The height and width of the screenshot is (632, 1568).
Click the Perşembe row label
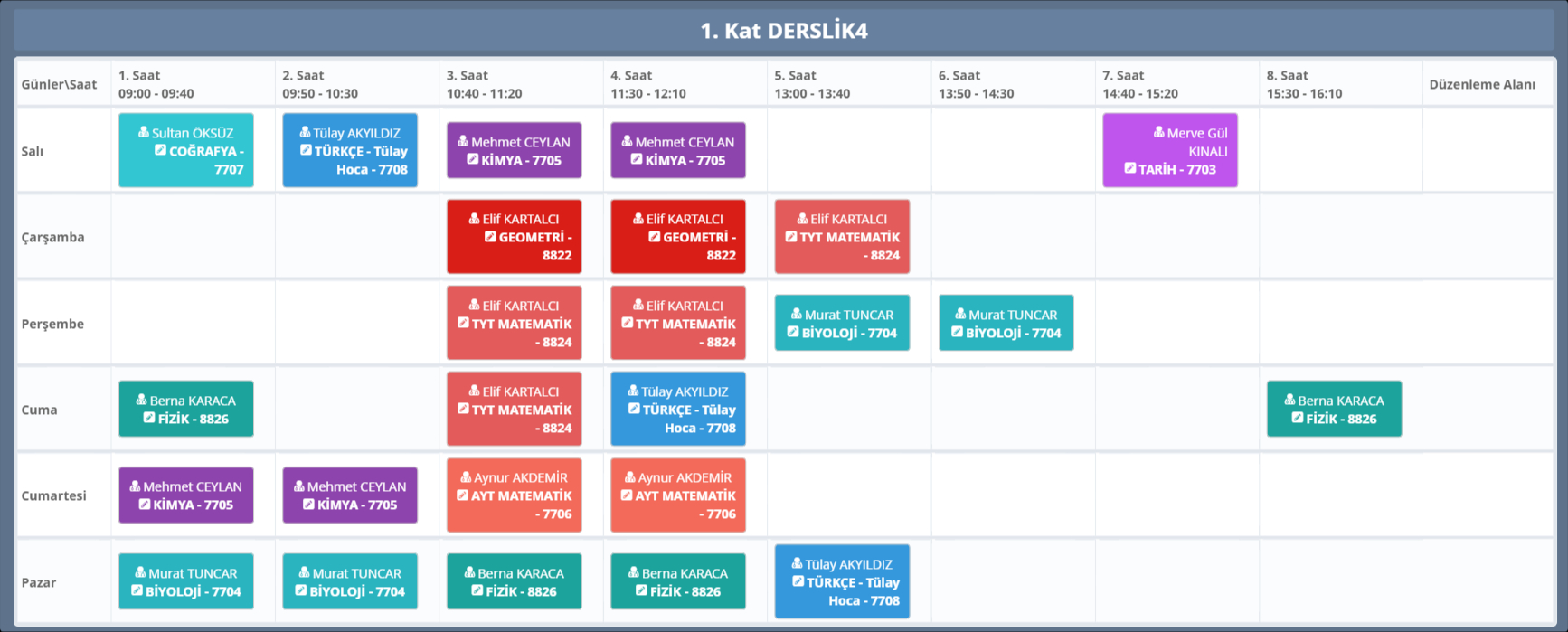(x=52, y=324)
